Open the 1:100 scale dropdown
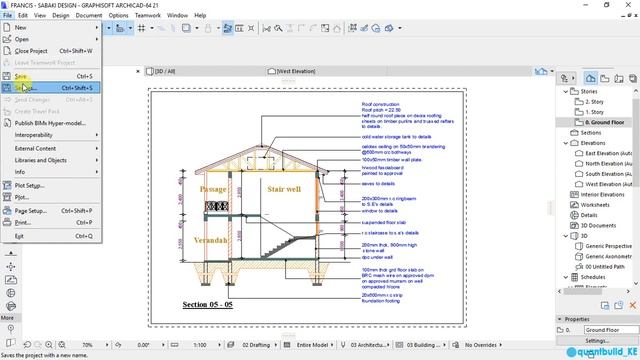The image size is (640, 360). click(x=219, y=345)
